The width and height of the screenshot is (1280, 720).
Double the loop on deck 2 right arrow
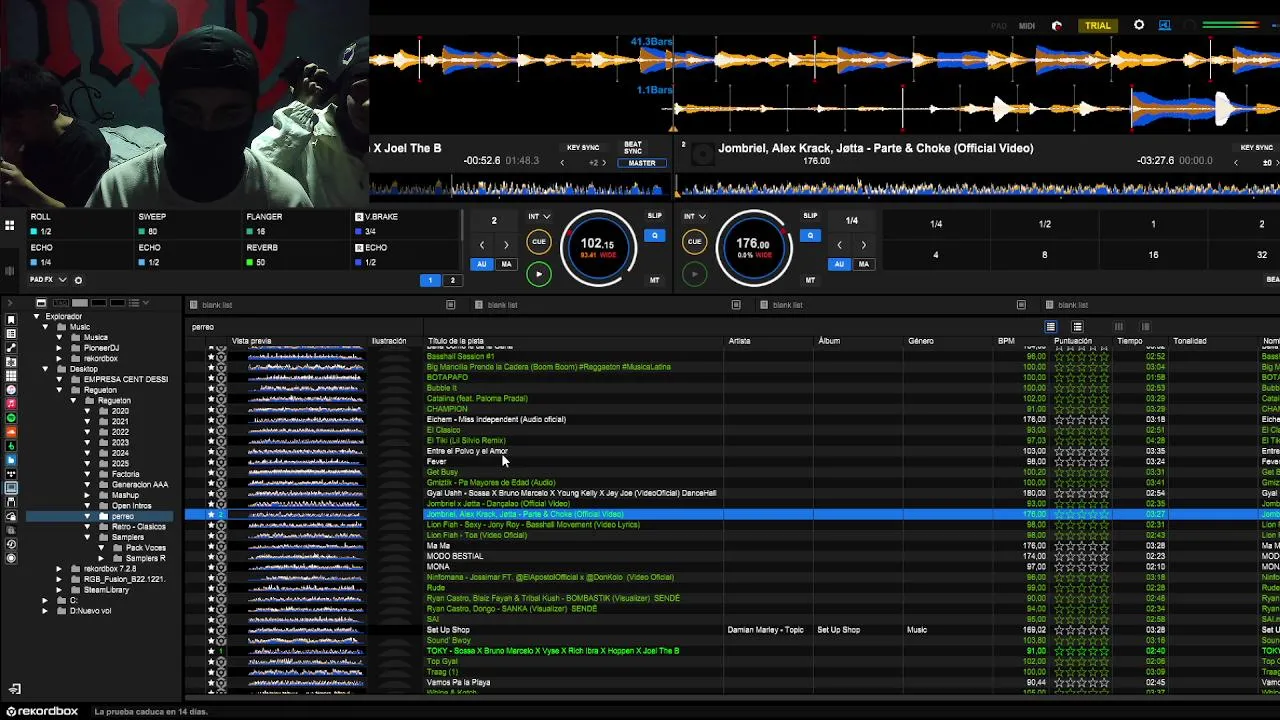863,245
